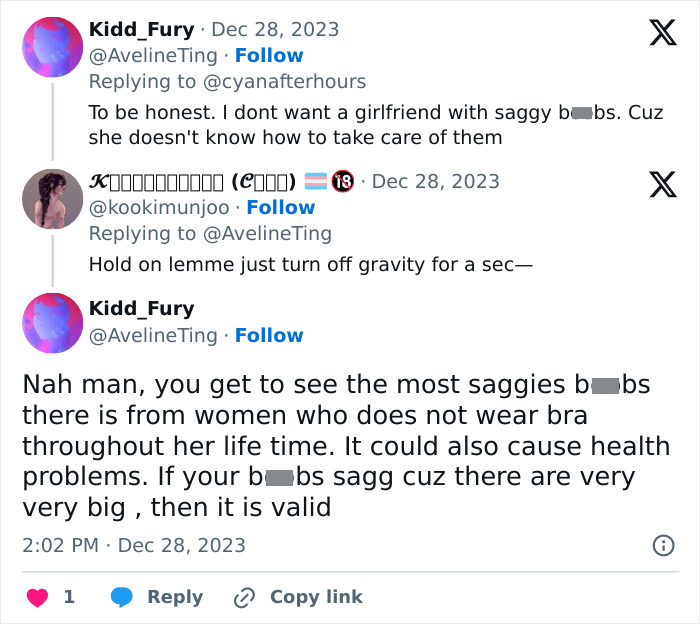This screenshot has width=700, height=624.
Task: Click the Kidd_Fury display name in main tweet
Action: tap(141, 309)
